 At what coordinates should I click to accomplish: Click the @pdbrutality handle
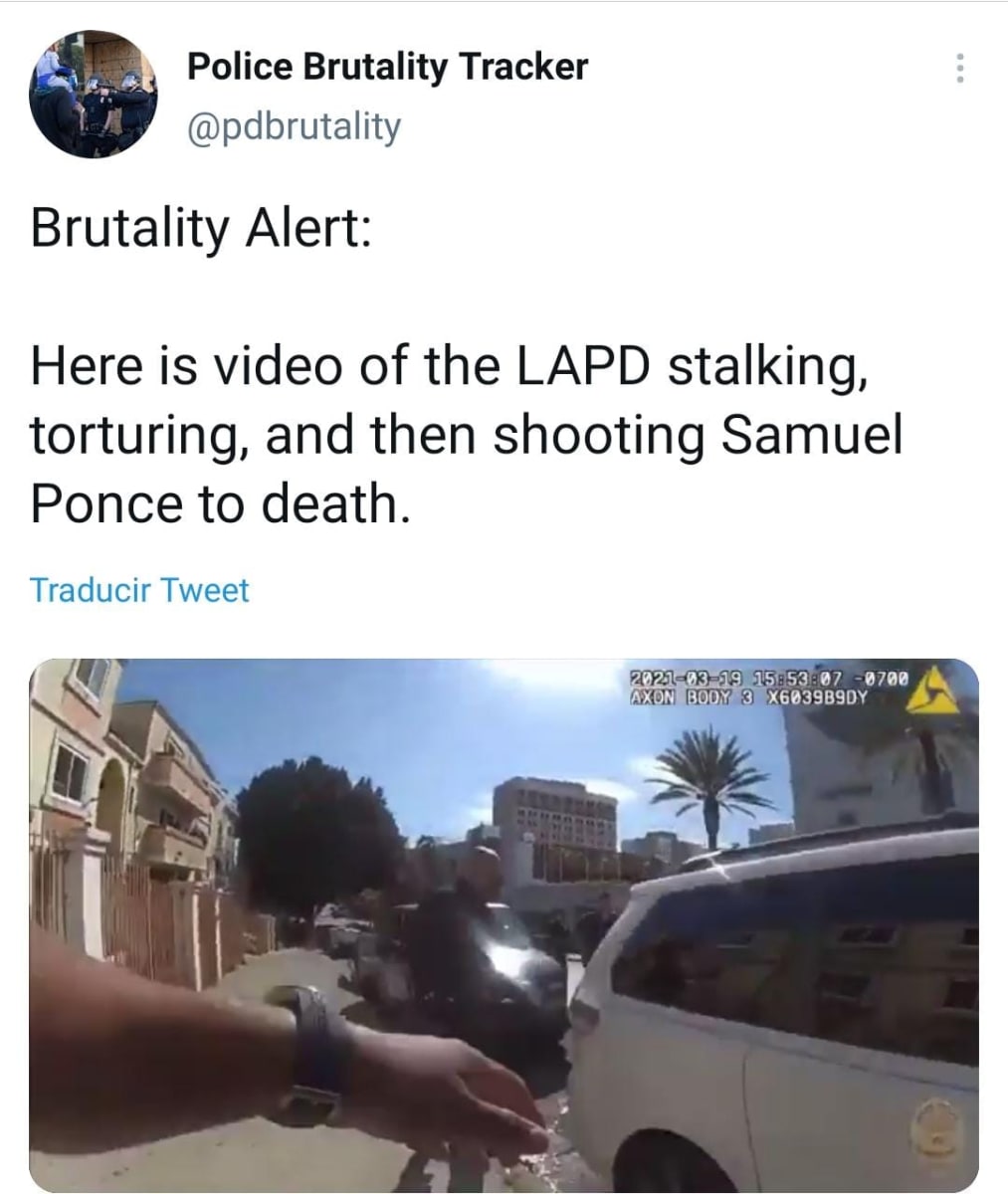tap(293, 126)
